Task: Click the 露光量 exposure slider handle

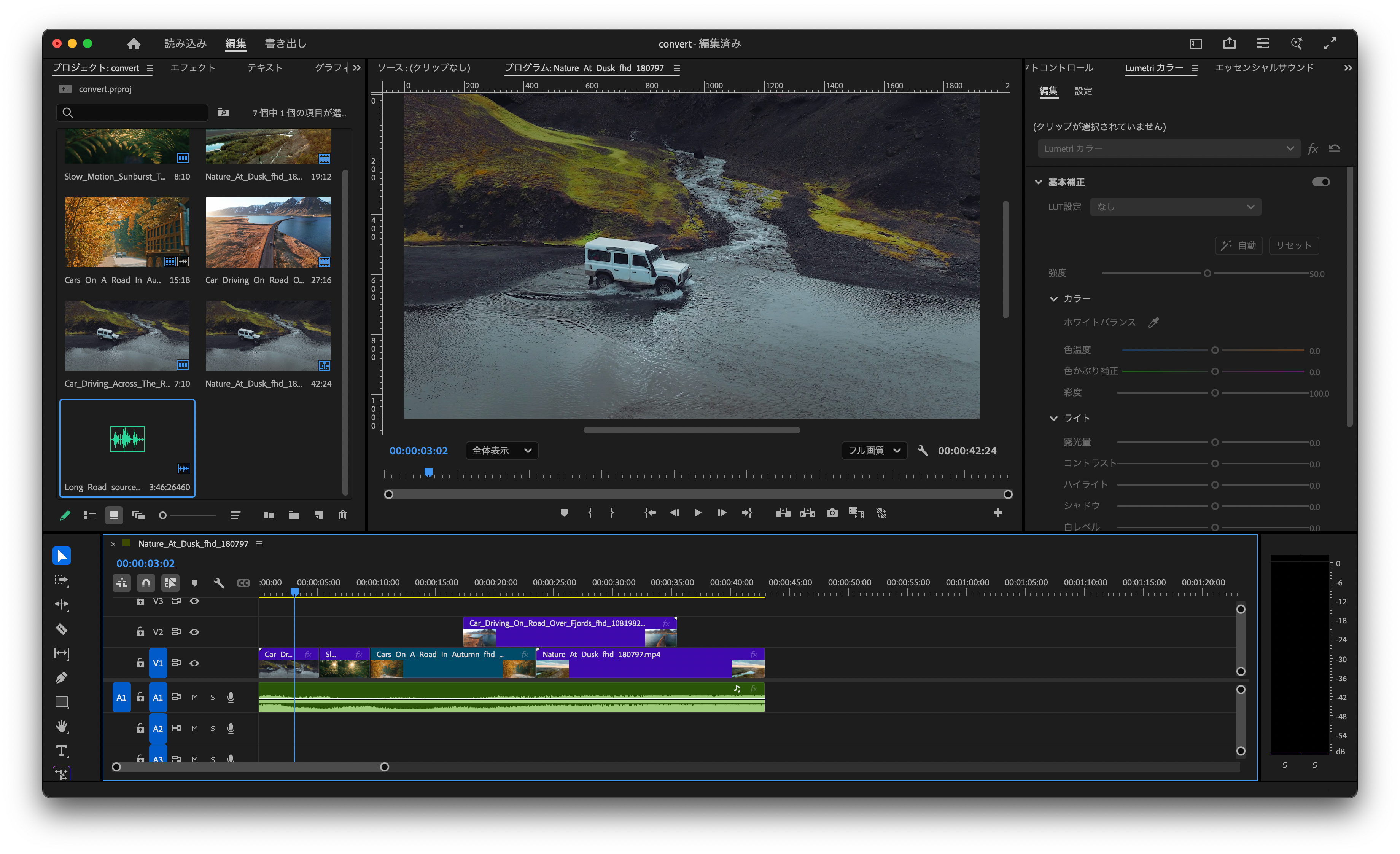Action: click(x=1215, y=442)
